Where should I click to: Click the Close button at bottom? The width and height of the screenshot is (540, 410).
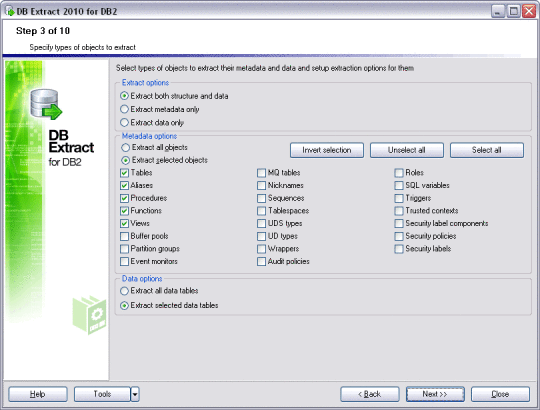click(500, 394)
